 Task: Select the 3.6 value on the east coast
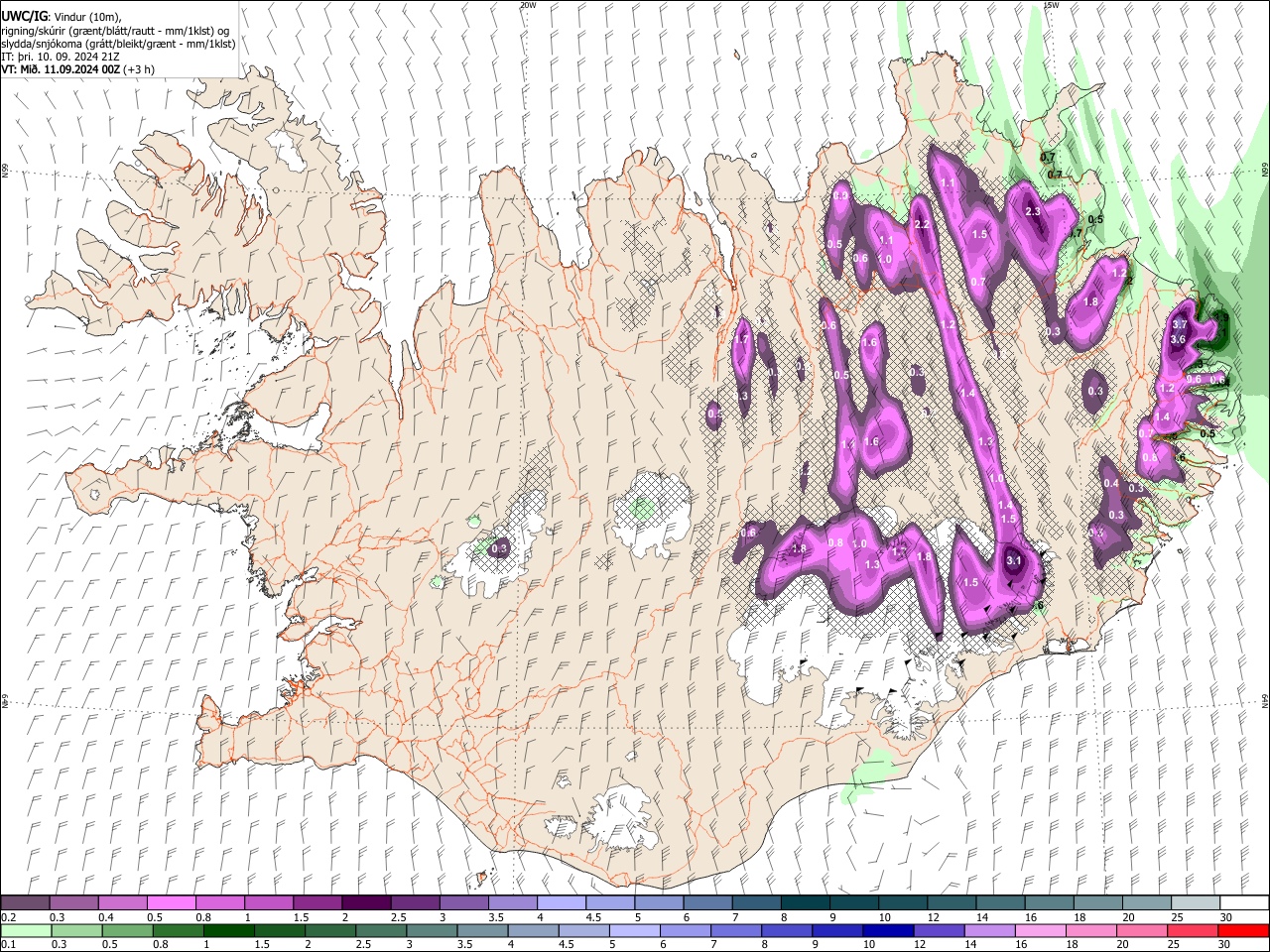pos(1178,339)
